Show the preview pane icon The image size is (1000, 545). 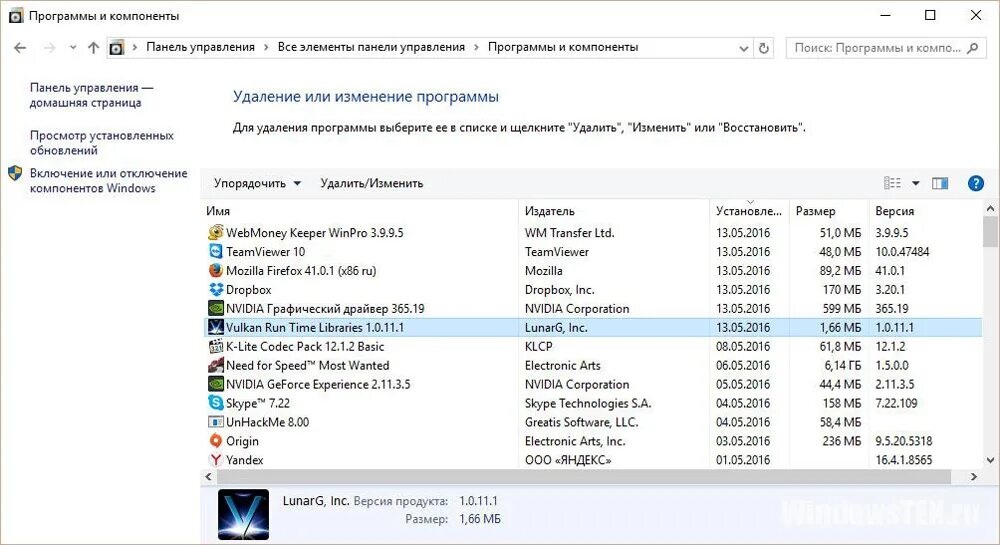pos(939,184)
